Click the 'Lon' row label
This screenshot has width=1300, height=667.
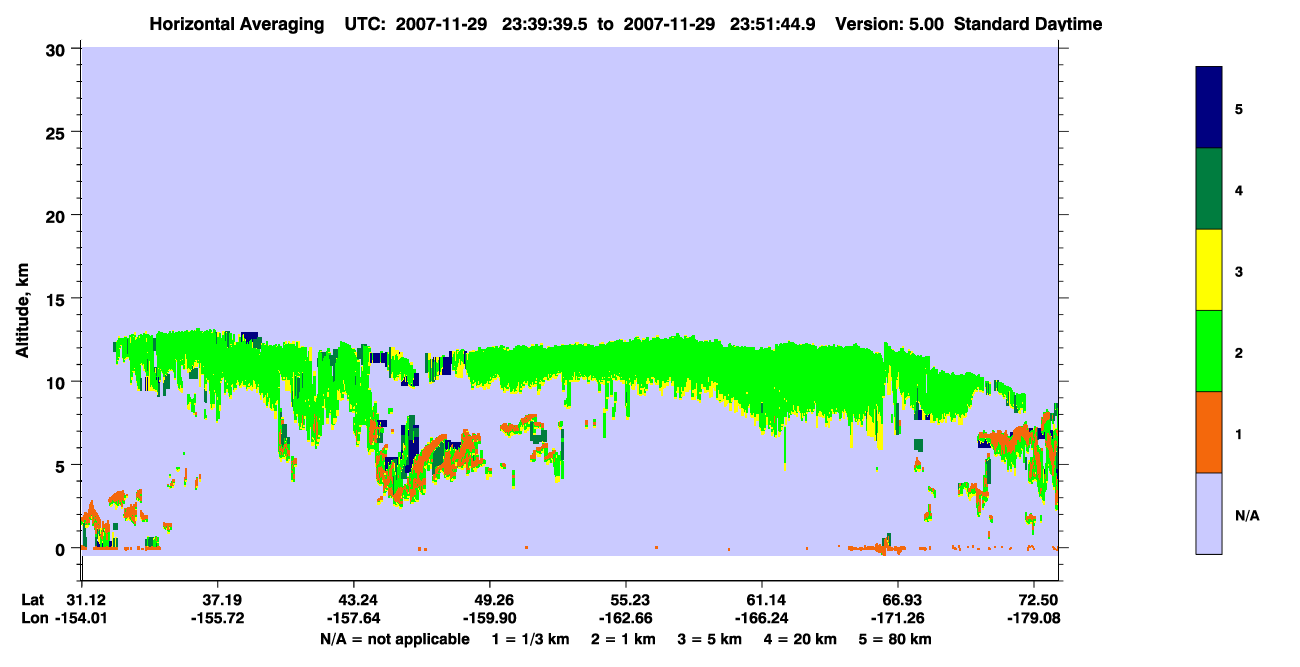[x=33, y=618]
